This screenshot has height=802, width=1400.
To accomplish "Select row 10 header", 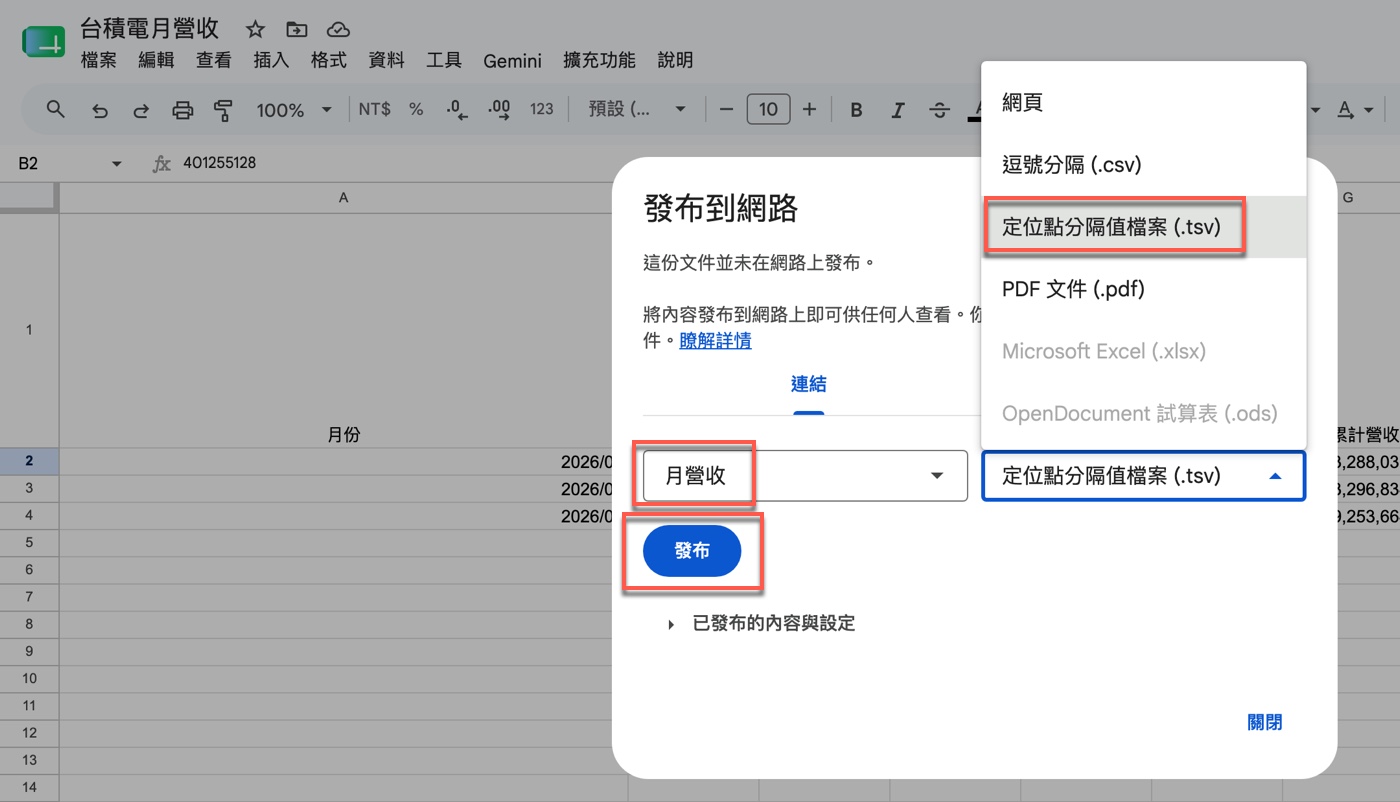I will click(29, 678).
